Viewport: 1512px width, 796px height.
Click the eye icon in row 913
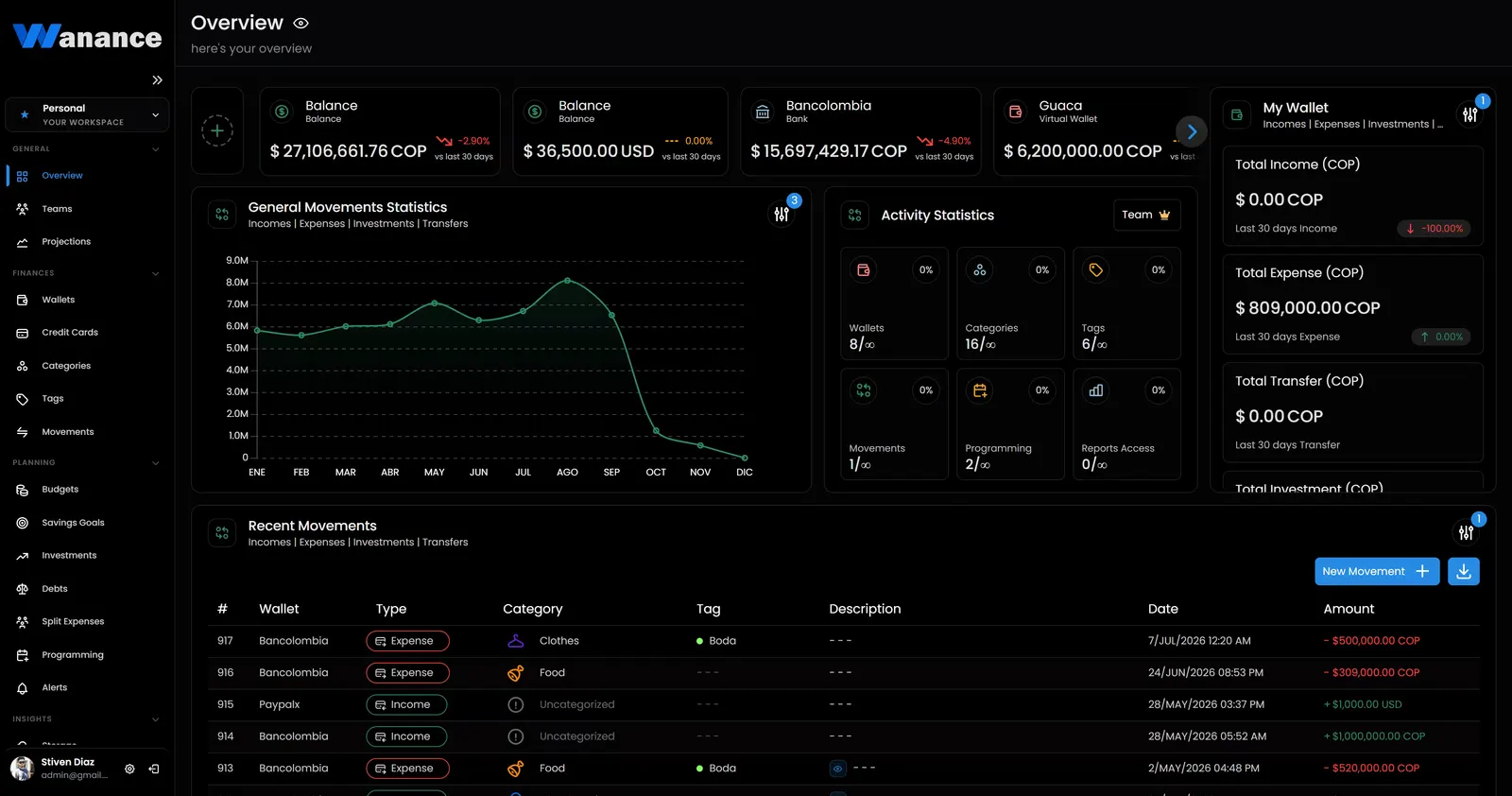tap(837, 769)
